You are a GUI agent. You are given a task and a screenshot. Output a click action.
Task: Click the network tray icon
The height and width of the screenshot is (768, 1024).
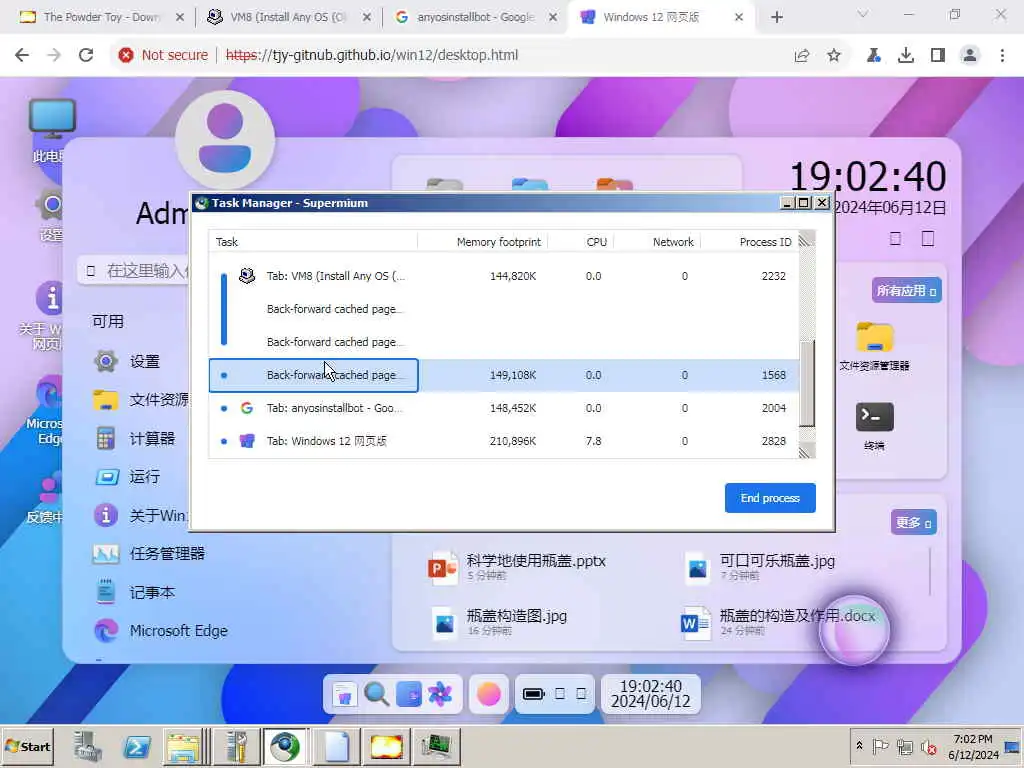click(904, 746)
